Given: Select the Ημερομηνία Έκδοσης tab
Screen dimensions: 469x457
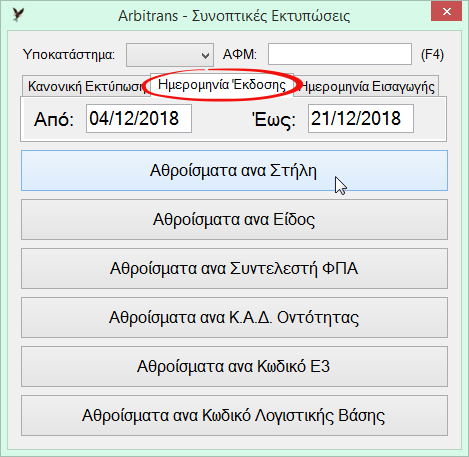Looking at the screenshot, I should (222, 85).
